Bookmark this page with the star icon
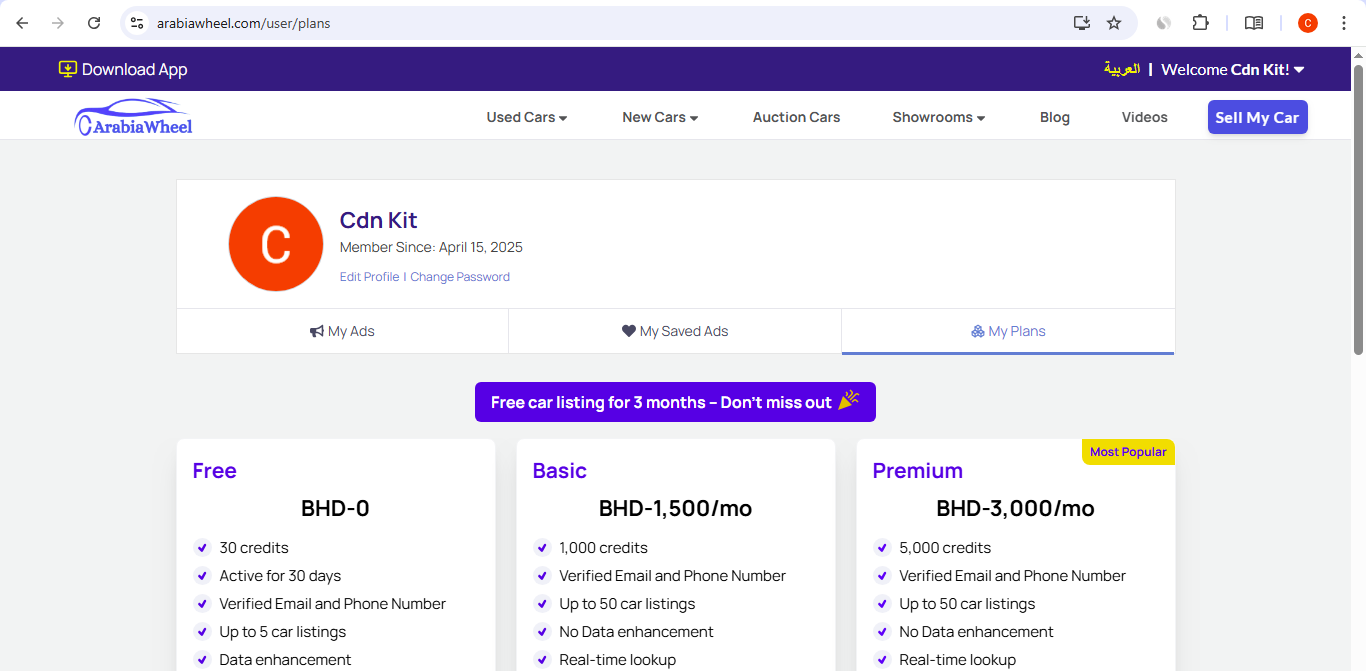 [x=1113, y=23]
